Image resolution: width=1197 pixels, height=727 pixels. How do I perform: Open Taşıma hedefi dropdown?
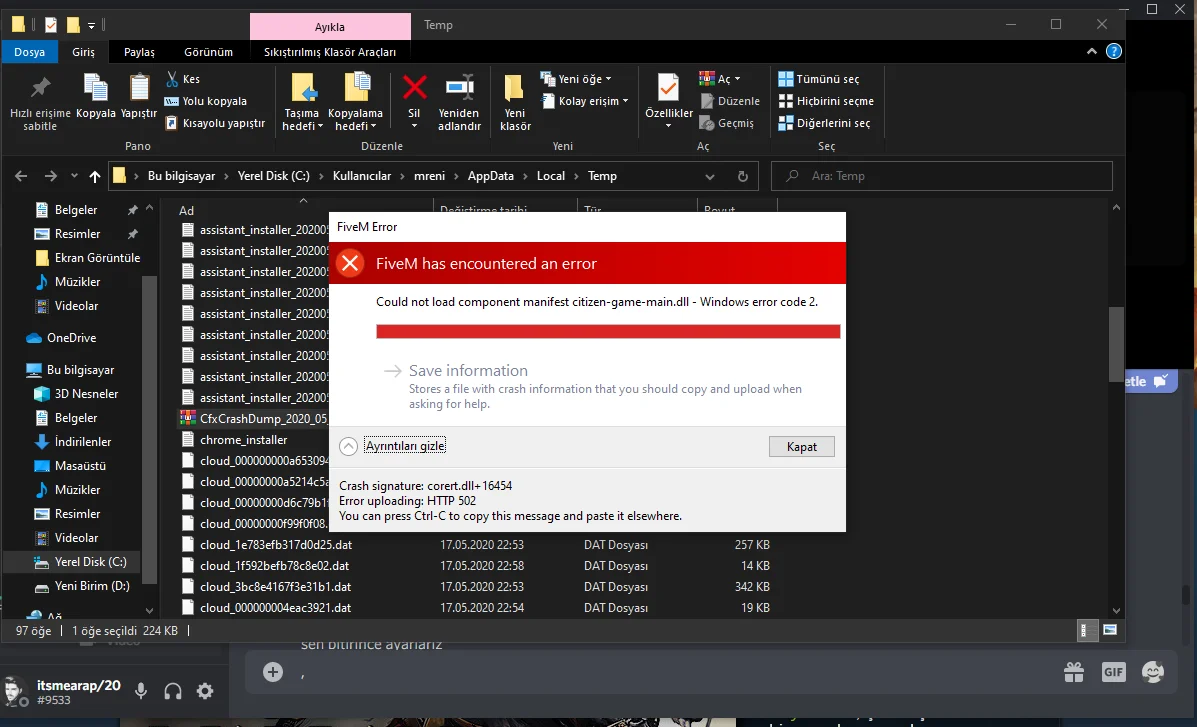pos(302,120)
